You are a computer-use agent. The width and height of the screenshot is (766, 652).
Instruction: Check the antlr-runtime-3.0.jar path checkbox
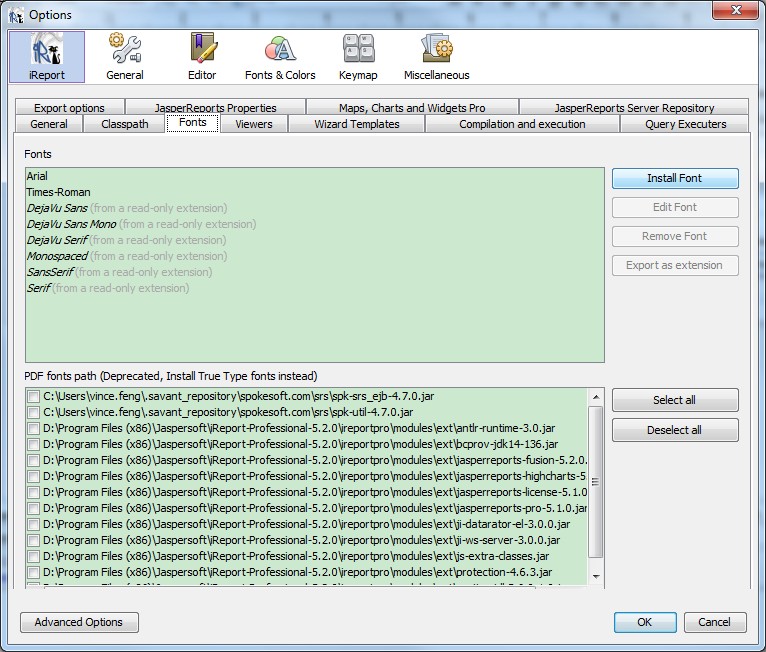33,429
